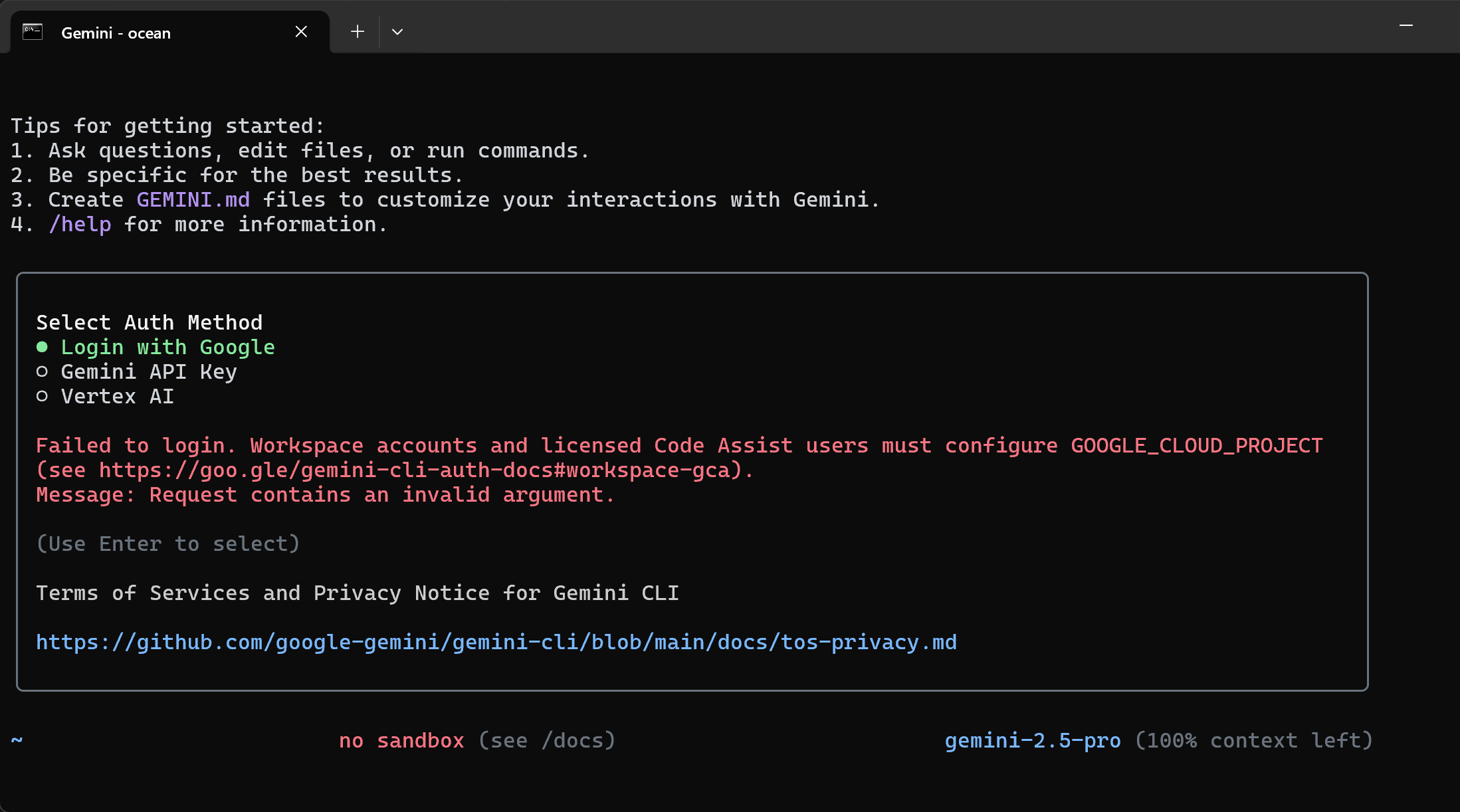Click the Select Auth Method heading
The image size is (1460, 812).
149,322
